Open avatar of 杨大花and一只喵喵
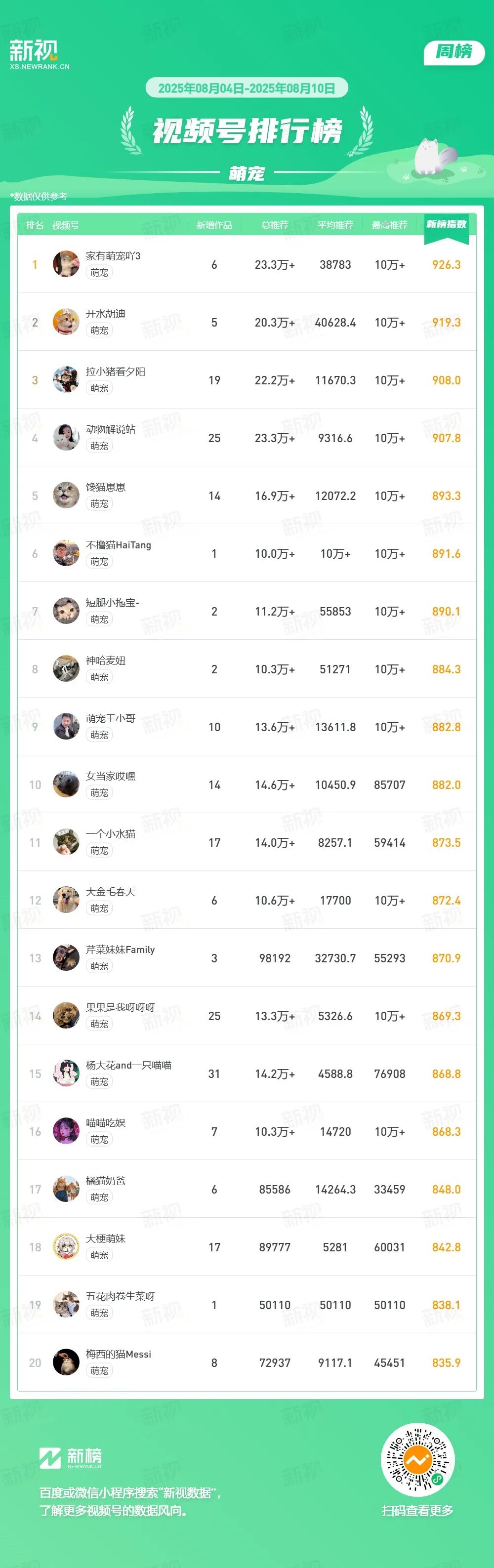The image size is (494, 1568). click(66, 1073)
